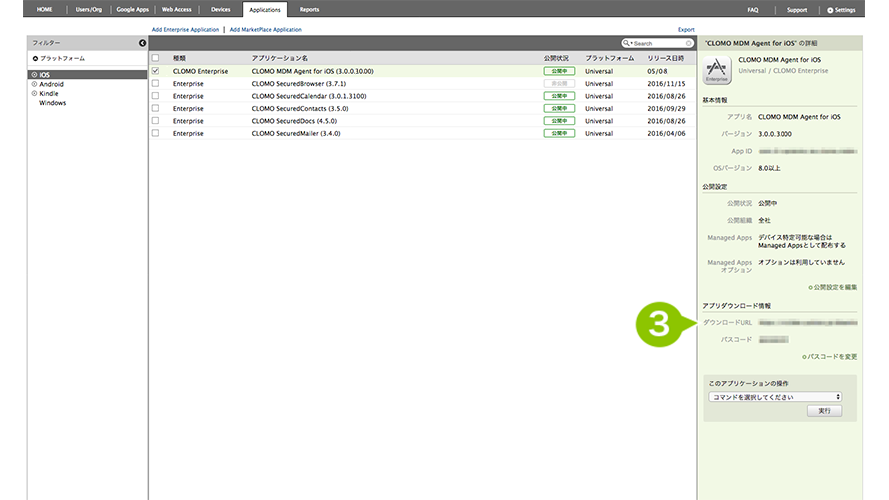This screenshot has height=500, width=889.
Task: Click Add Enterprise Application link
Action: click(x=185, y=29)
